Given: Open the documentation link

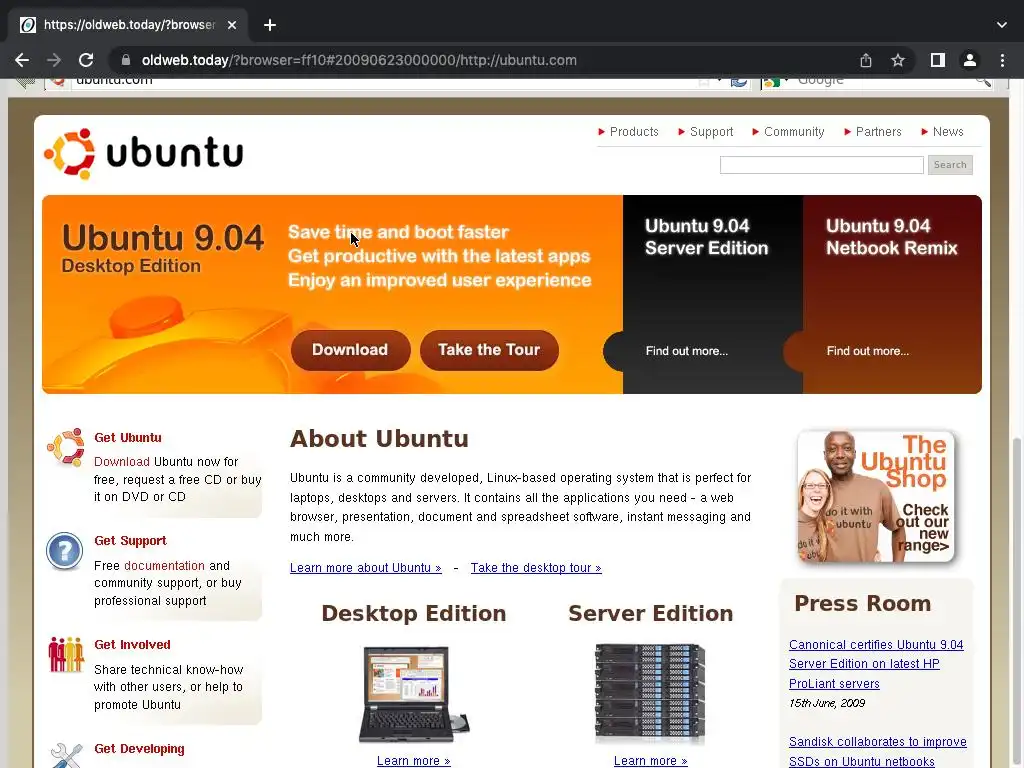Looking at the screenshot, I should [164, 566].
